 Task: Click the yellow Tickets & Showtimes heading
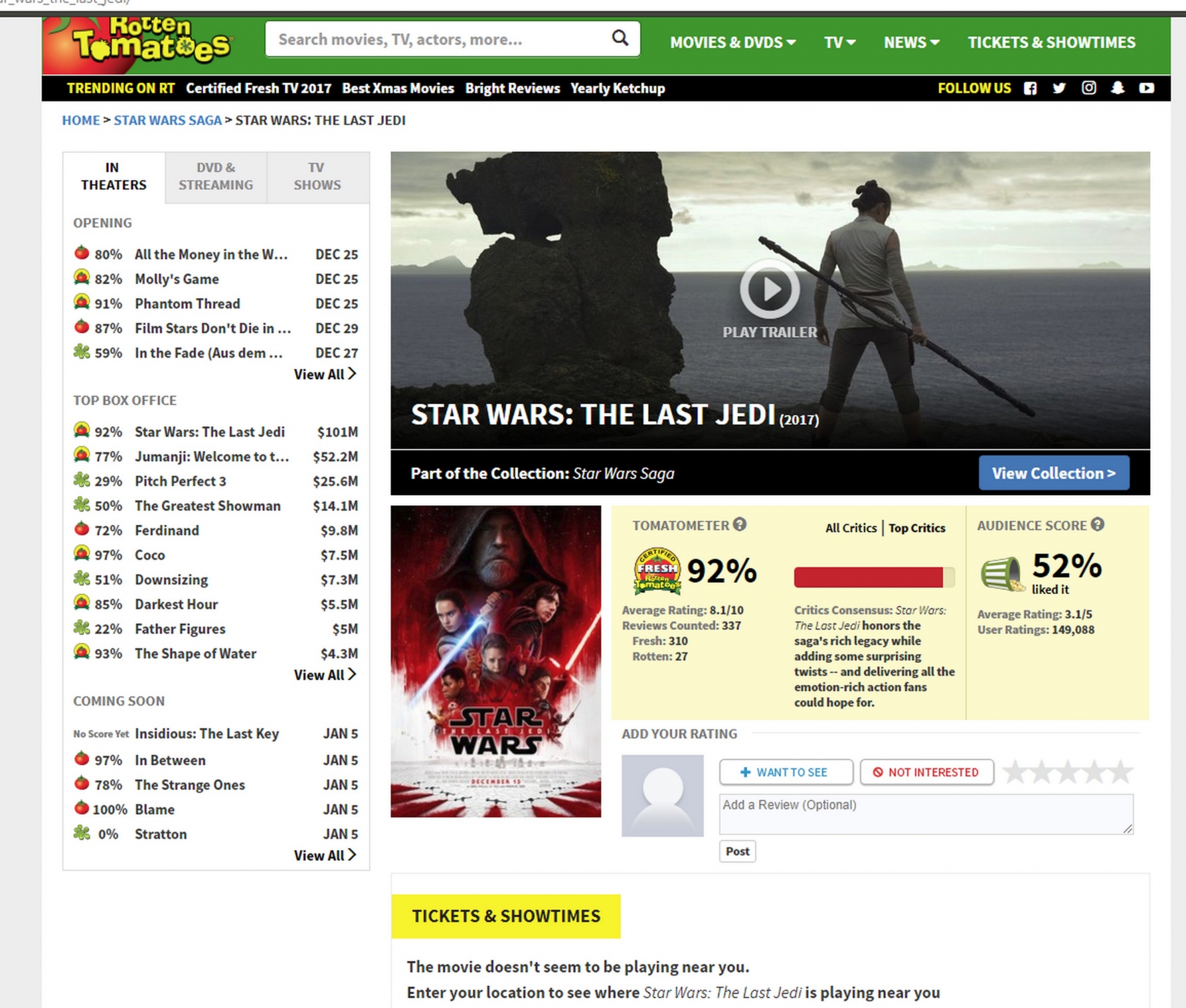coord(506,916)
